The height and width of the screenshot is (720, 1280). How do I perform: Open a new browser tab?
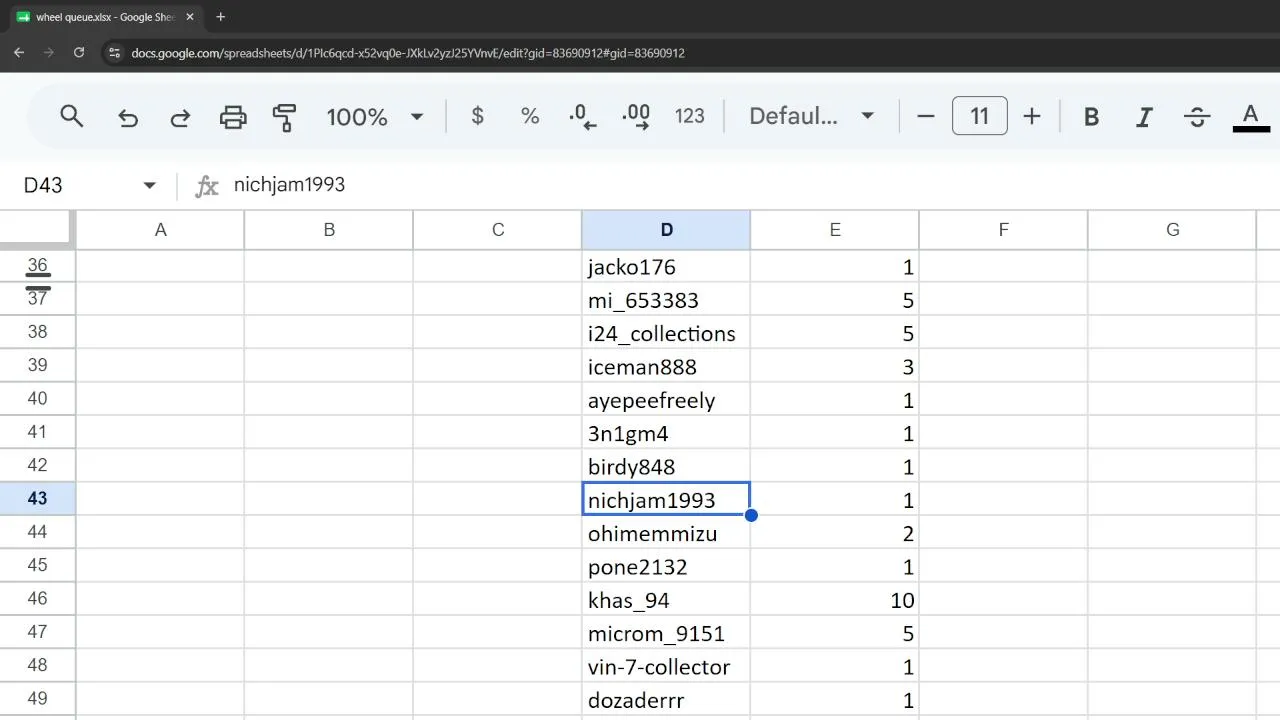(x=221, y=17)
